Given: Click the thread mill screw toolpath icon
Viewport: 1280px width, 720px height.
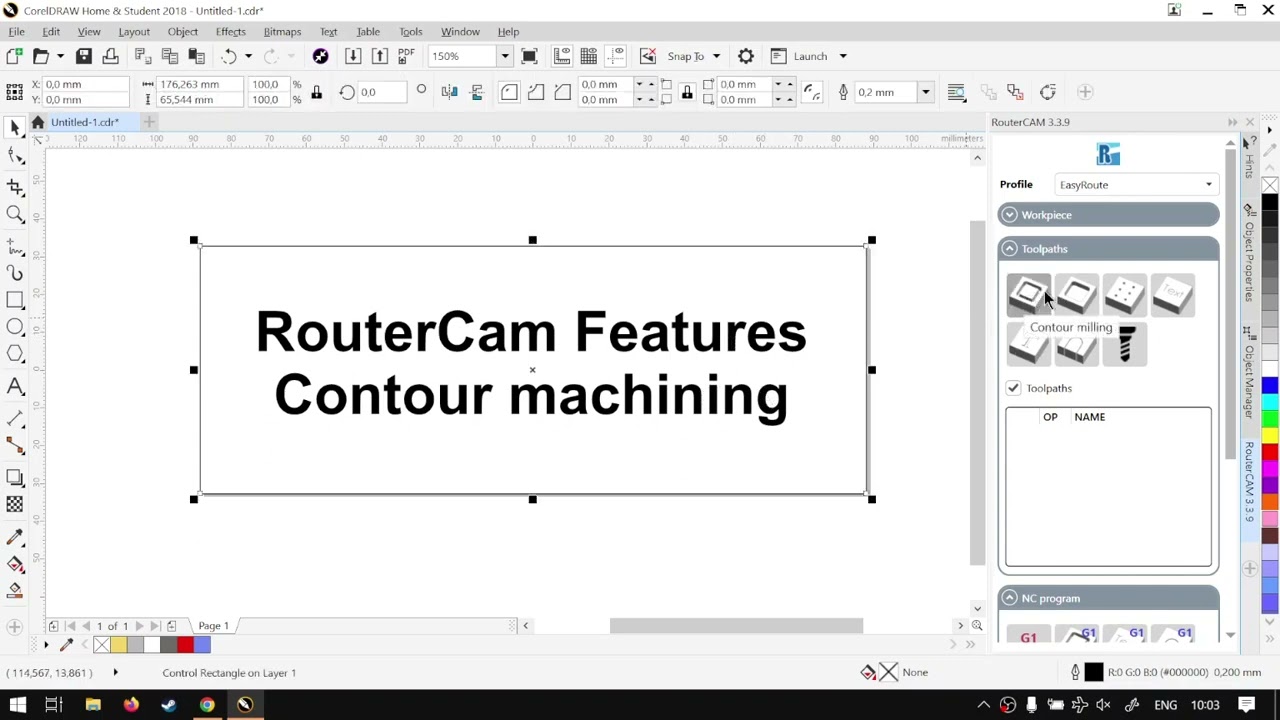Looking at the screenshot, I should (x=1126, y=345).
